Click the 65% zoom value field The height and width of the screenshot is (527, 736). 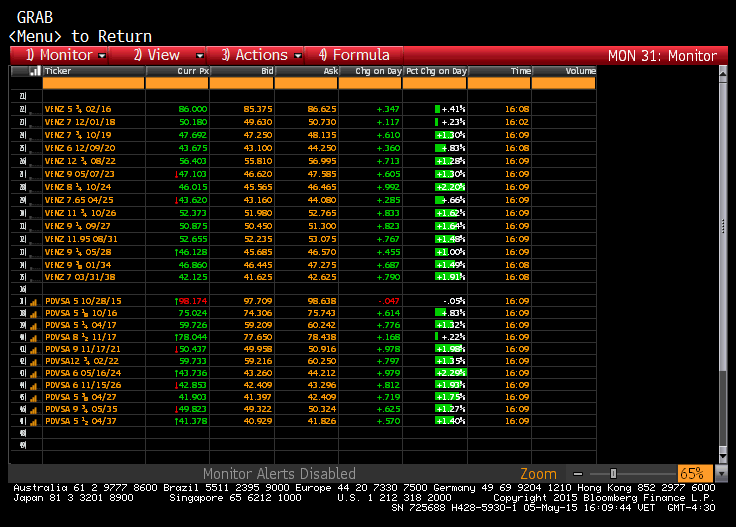point(694,474)
